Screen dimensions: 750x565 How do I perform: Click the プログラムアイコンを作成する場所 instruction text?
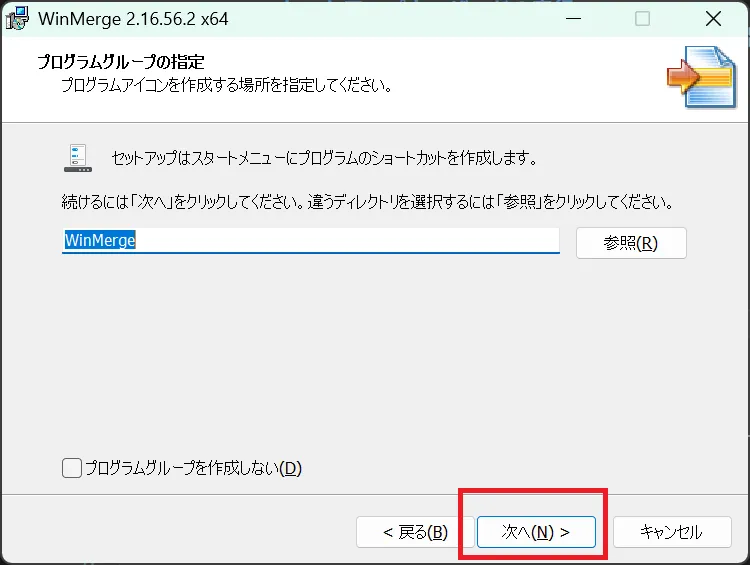(x=227, y=85)
